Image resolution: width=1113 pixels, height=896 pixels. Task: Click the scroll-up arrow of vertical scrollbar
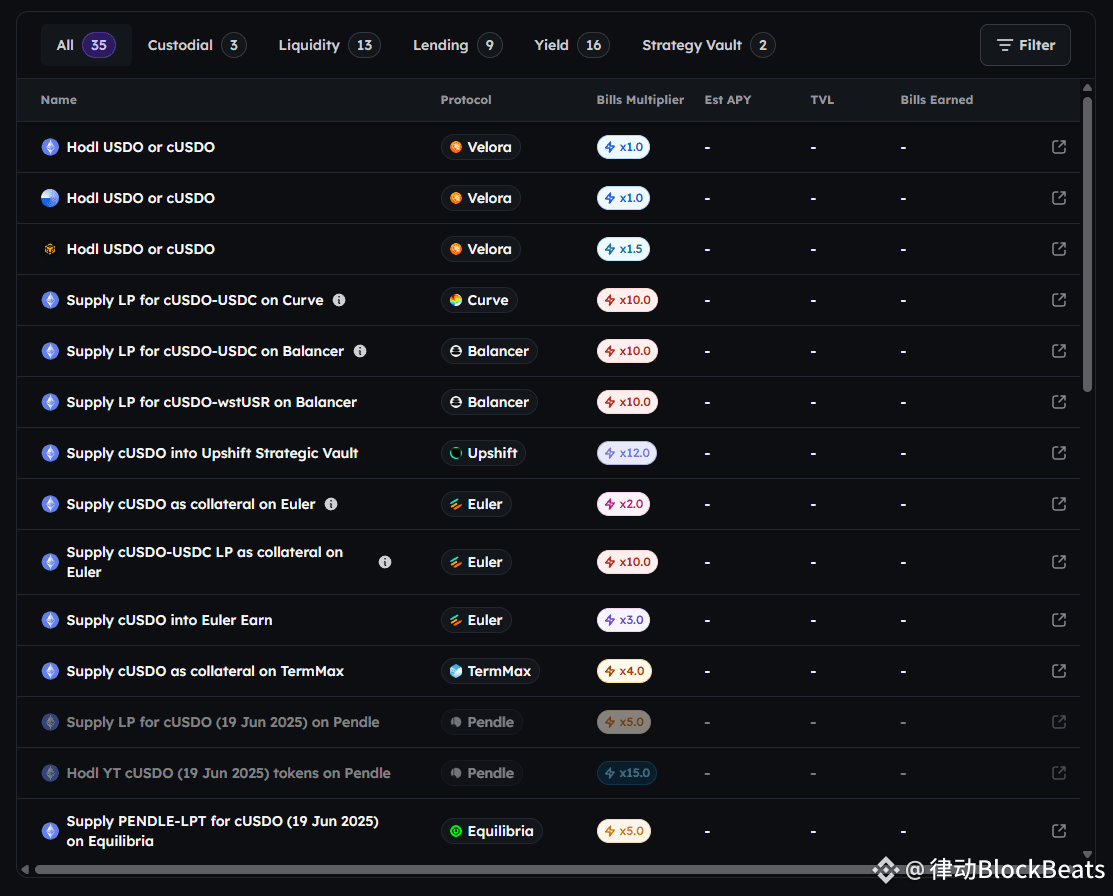1087,87
